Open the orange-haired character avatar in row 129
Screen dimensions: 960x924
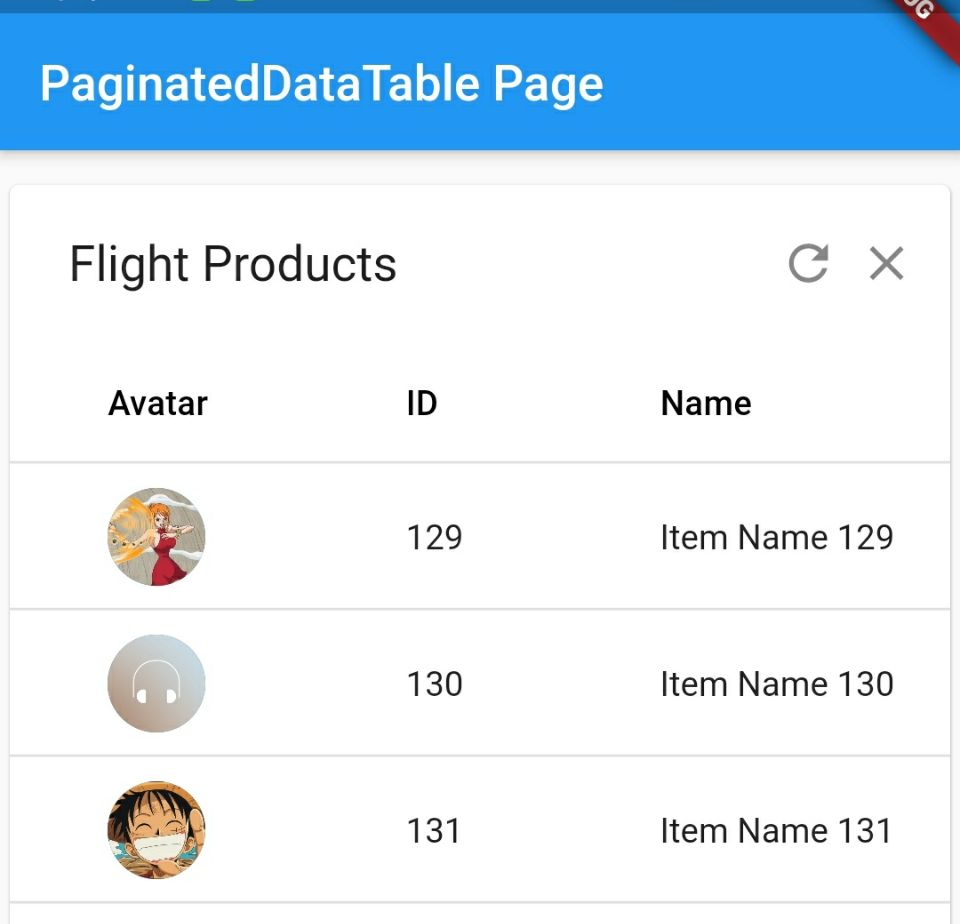156,537
